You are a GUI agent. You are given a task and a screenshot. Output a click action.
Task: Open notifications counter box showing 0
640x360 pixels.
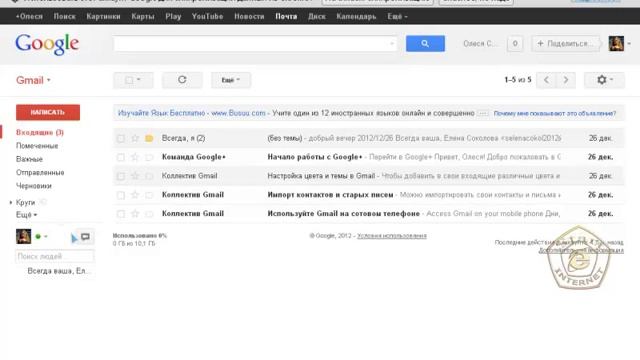pyautogui.click(x=515, y=44)
